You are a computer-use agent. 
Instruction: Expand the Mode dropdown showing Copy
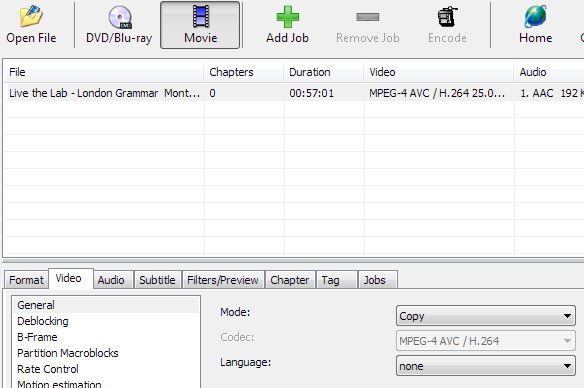[x=486, y=316]
